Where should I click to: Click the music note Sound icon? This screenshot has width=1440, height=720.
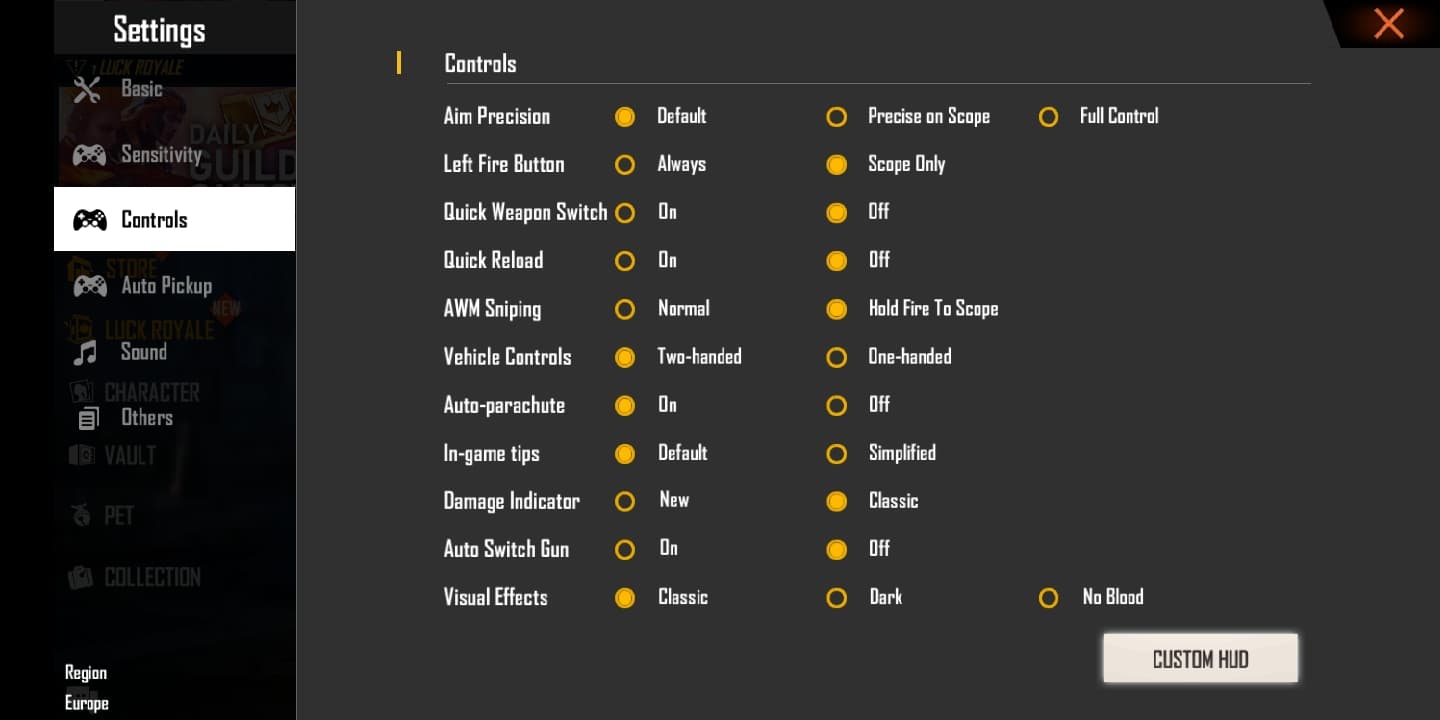[x=87, y=352]
